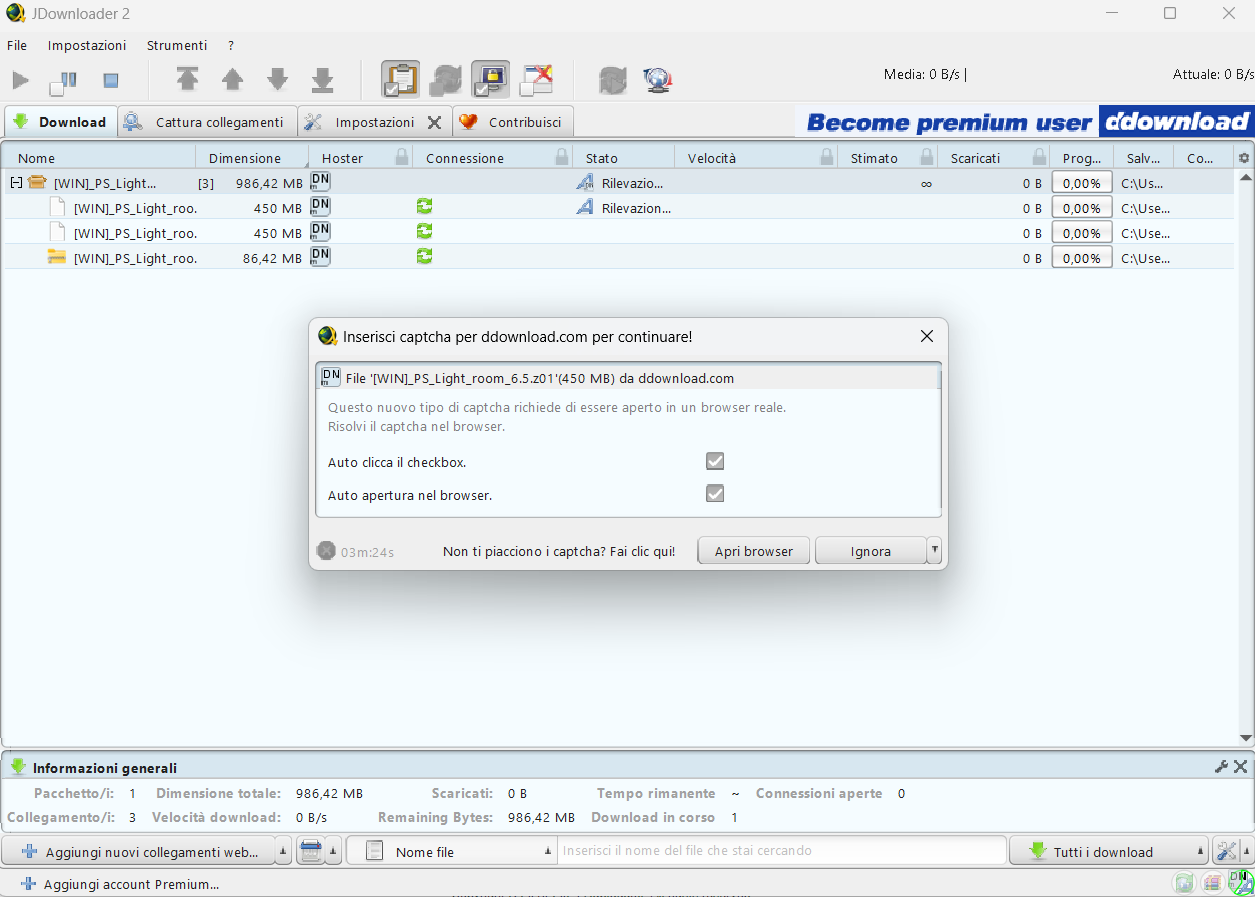
Task: Toggle automatic reconnect icon
Action: pyautogui.click(x=445, y=80)
